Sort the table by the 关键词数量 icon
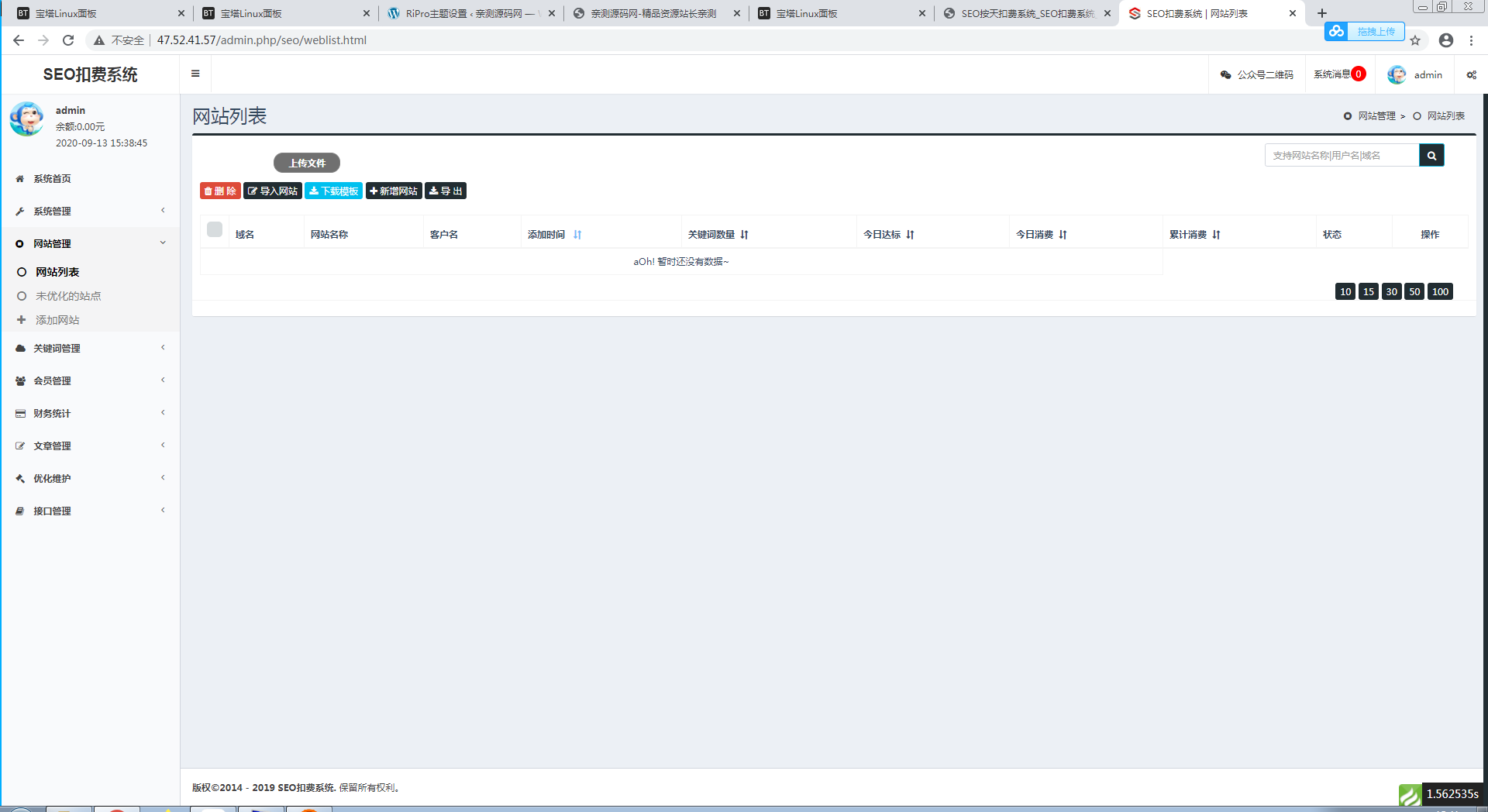Image resolution: width=1488 pixels, height=812 pixels. (x=744, y=234)
